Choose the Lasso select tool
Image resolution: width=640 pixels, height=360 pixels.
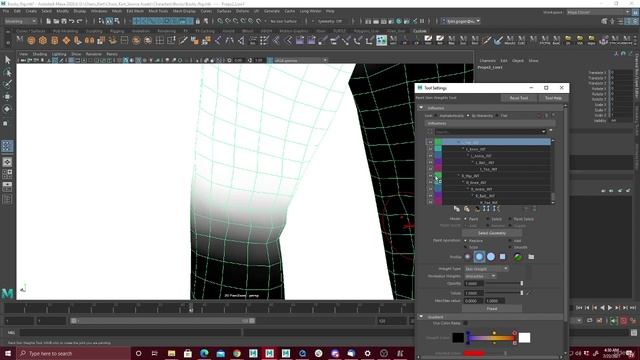(7, 73)
